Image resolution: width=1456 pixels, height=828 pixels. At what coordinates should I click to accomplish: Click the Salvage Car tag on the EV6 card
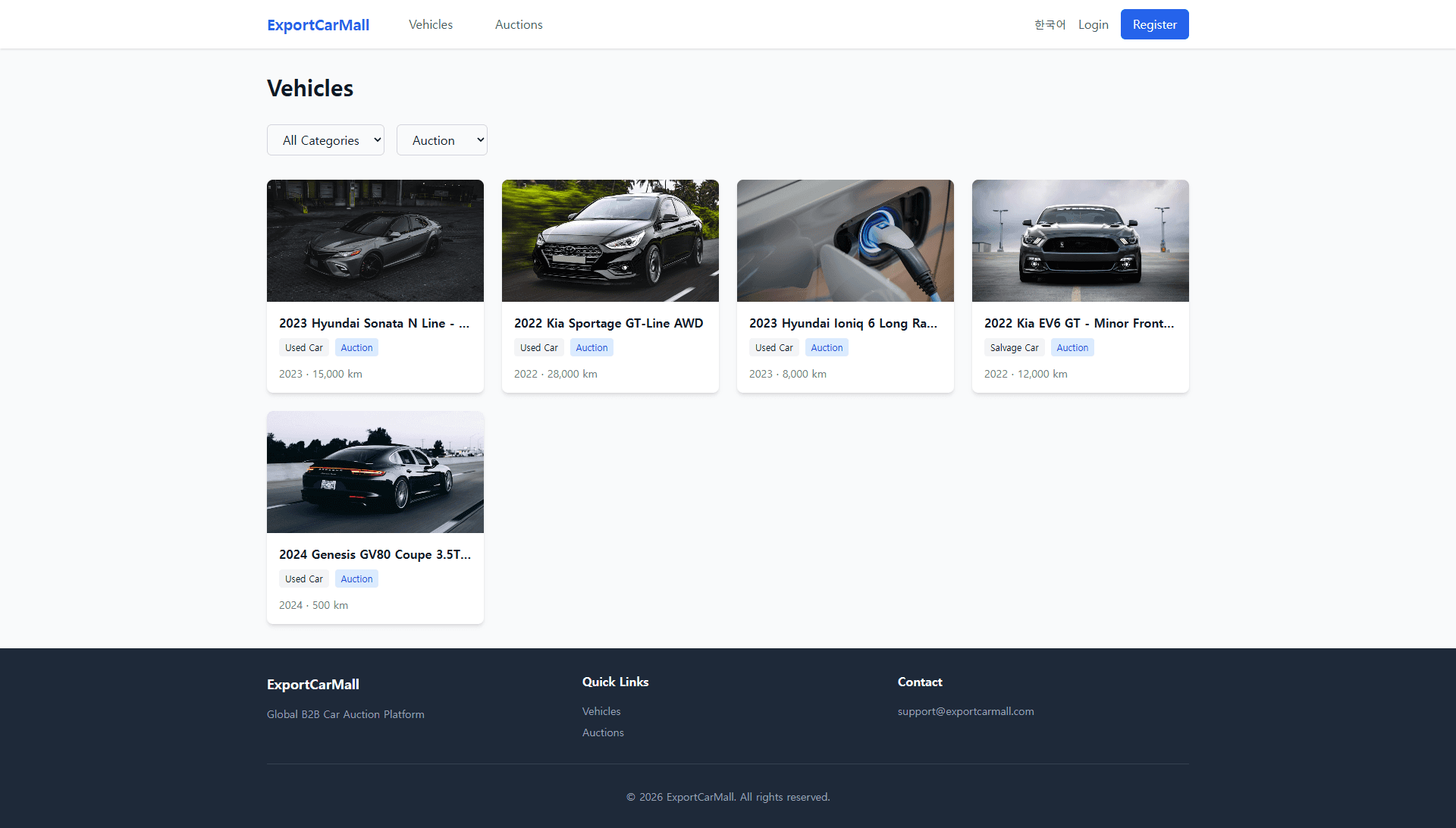point(1014,348)
